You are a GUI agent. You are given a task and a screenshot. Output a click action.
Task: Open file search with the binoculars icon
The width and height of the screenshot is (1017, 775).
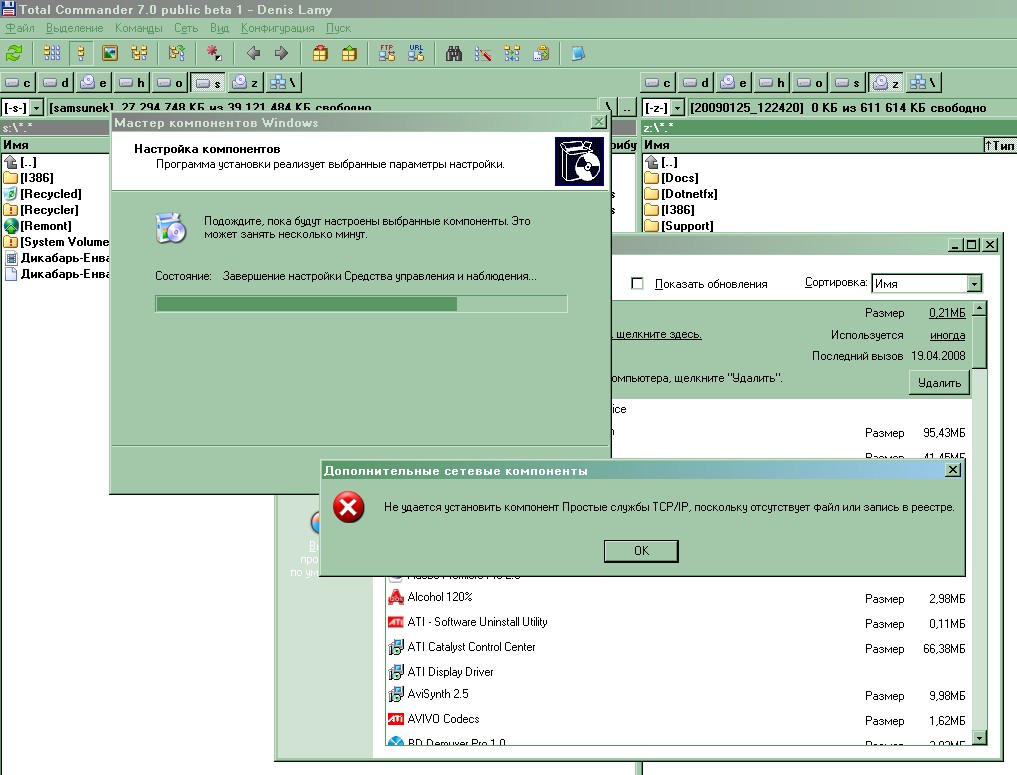454,53
